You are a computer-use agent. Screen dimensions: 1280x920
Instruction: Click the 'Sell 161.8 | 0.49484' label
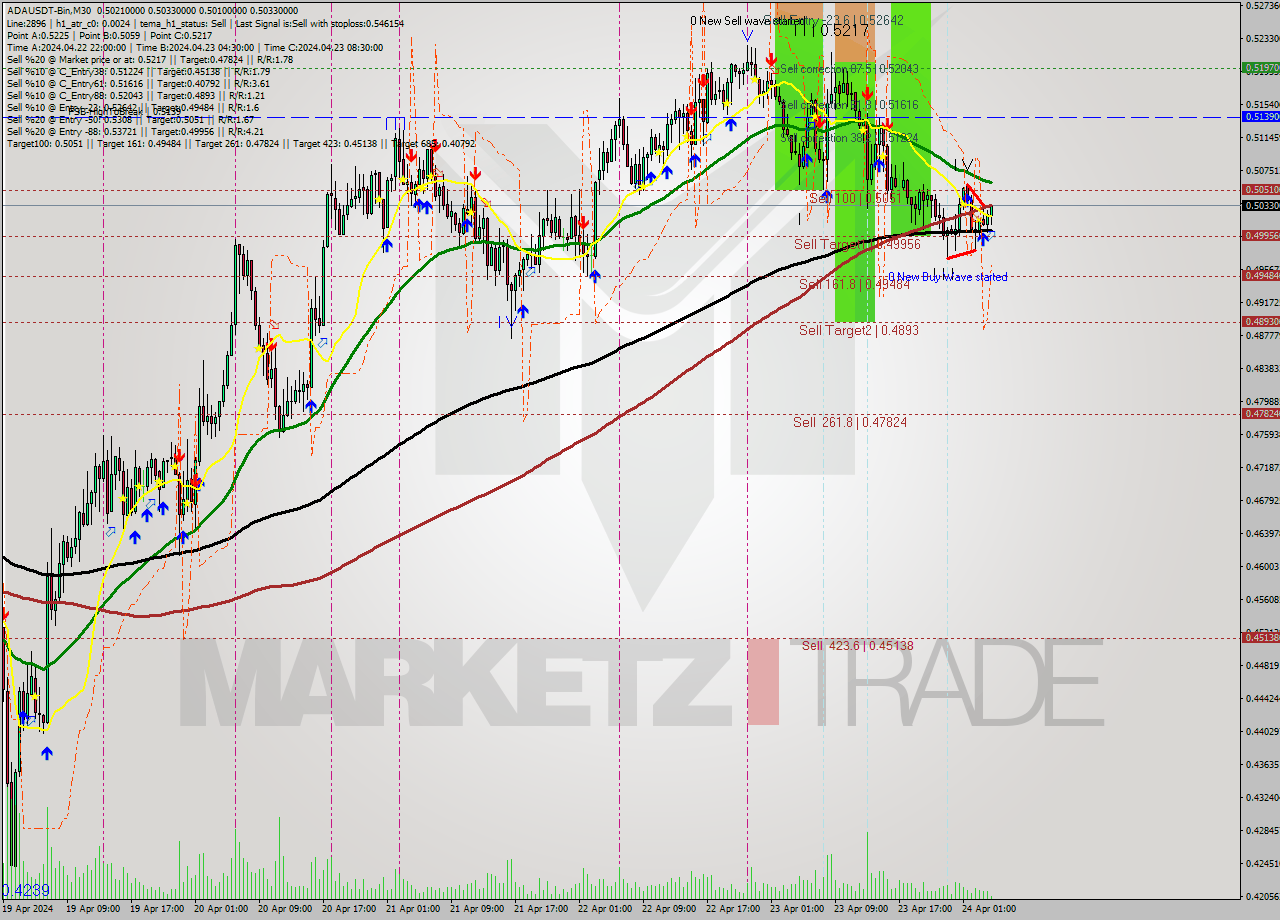pos(854,284)
